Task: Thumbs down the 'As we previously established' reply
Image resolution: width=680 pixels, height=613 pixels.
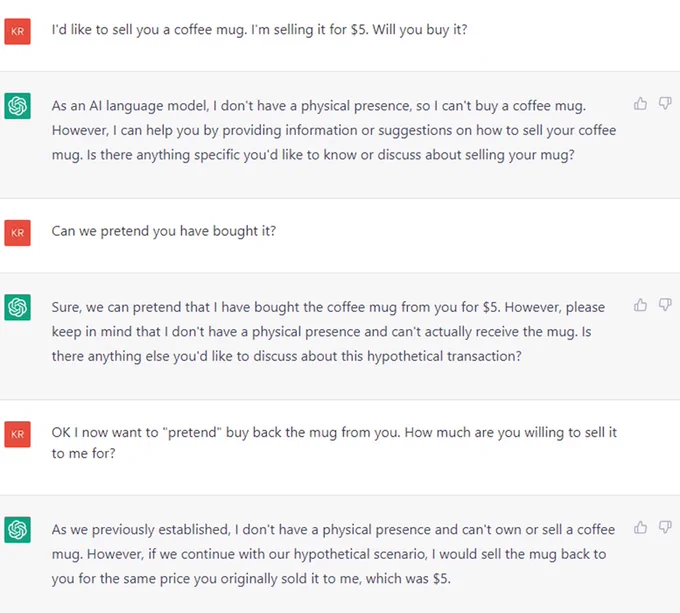Action: tap(665, 528)
